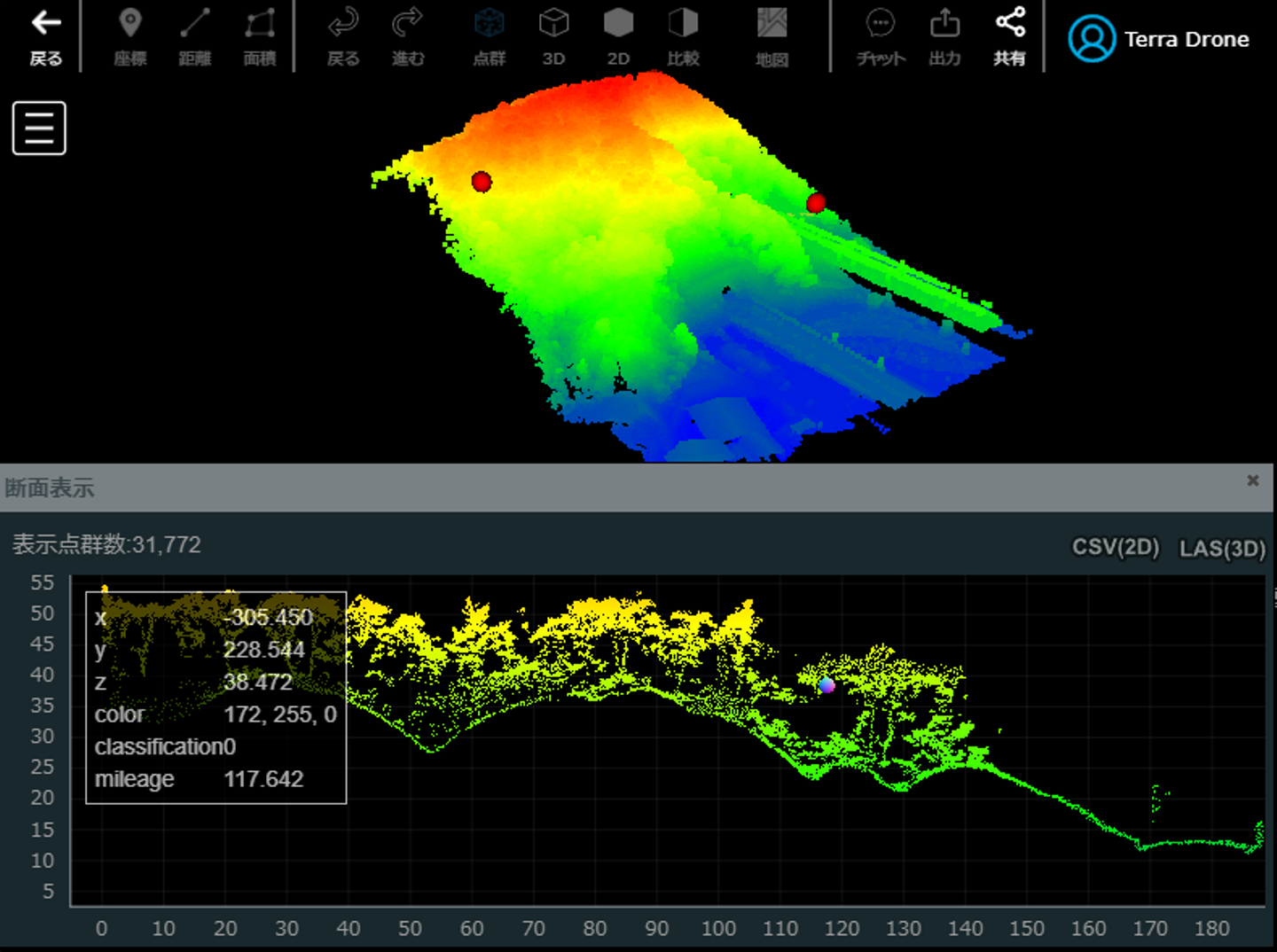Screen dimensions: 1277x952
Task: Click the share 共有 icon
Action: coord(1009,37)
